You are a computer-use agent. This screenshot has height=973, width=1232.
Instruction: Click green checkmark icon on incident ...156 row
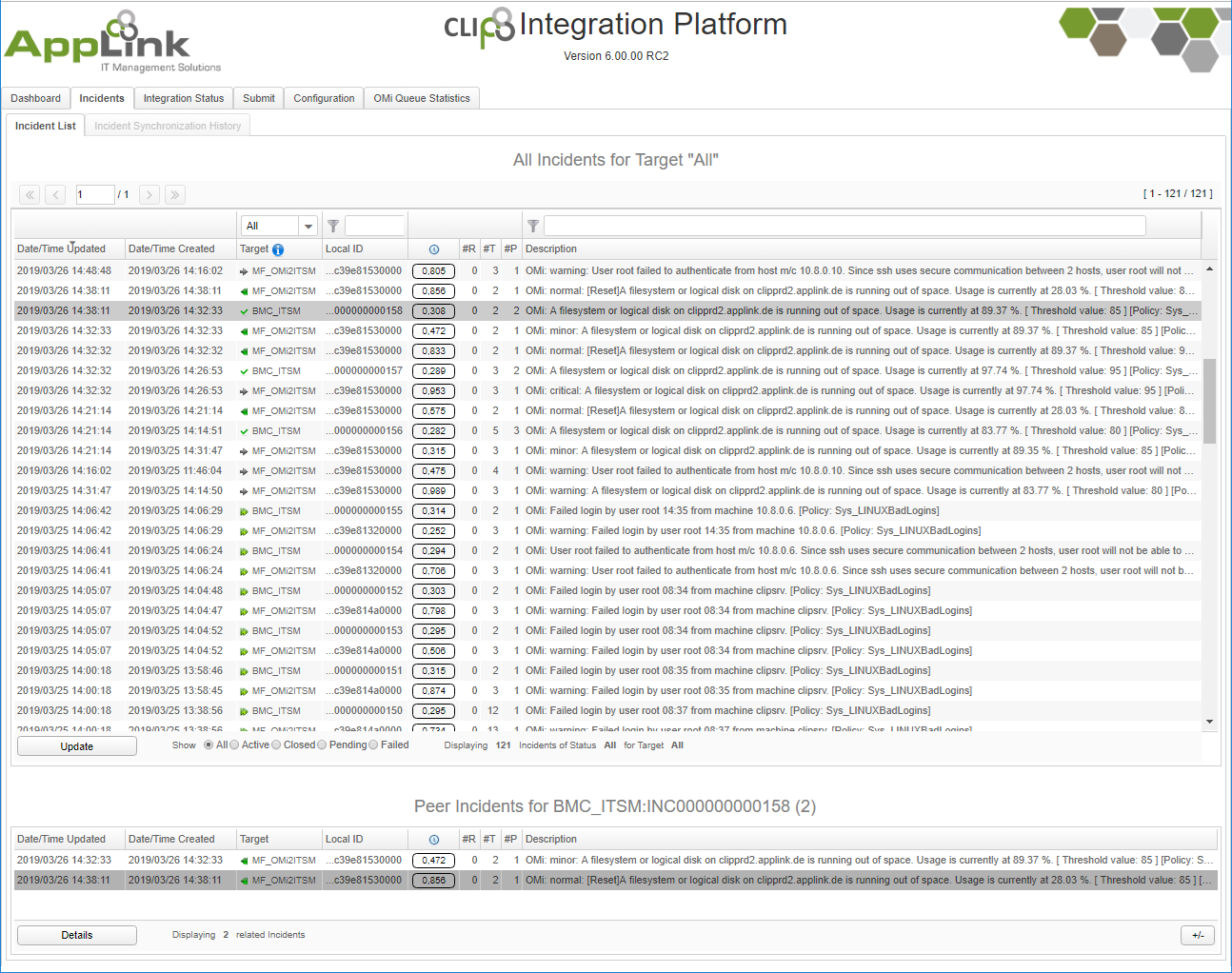coord(245,431)
